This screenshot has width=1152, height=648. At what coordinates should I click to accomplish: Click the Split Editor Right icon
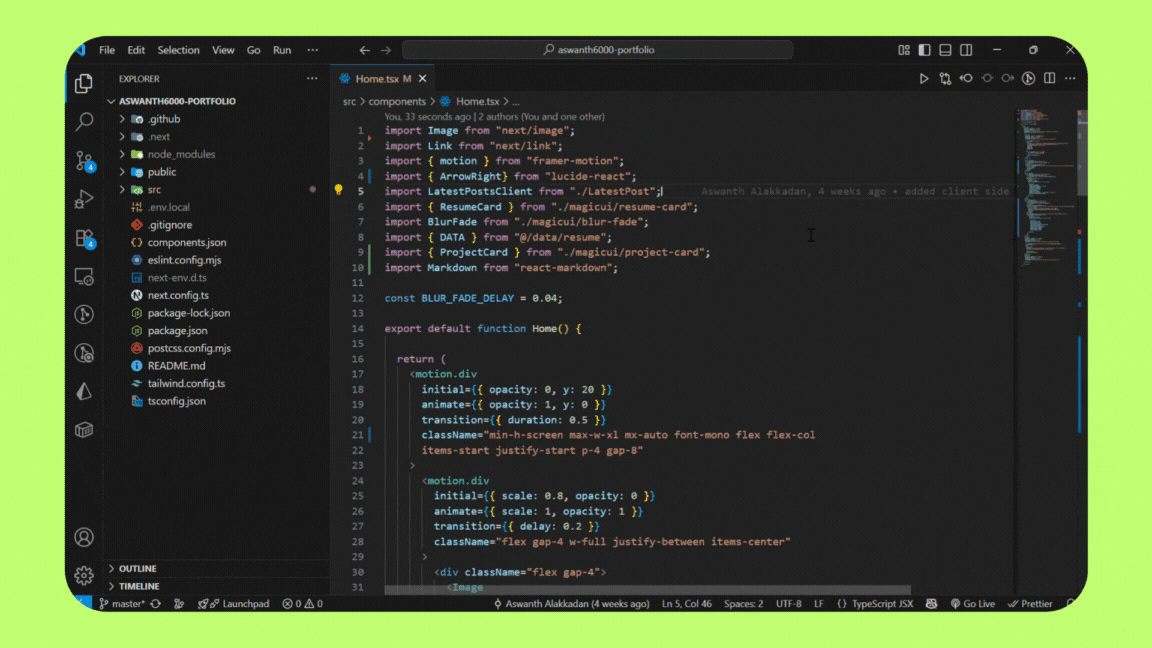pos(1049,78)
